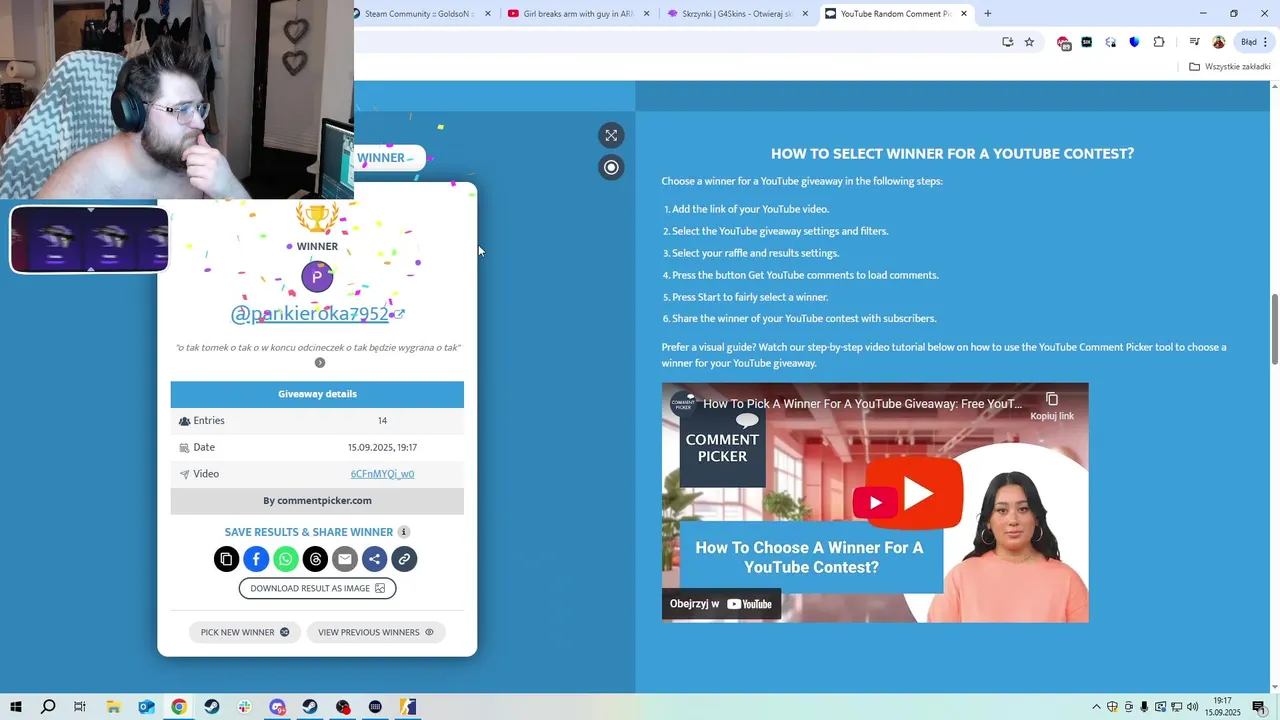Open the blue shield extension
Viewport: 1280px width, 720px height.
coord(1134,42)
